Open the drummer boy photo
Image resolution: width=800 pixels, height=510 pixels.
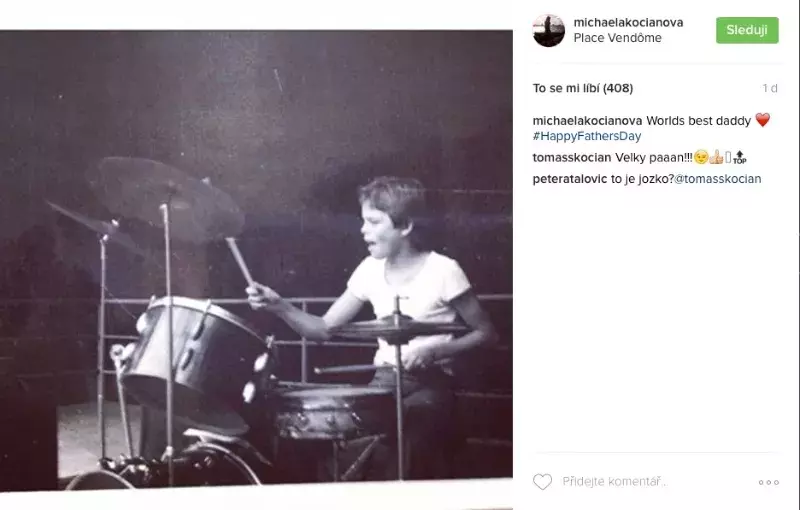[256, 261]
